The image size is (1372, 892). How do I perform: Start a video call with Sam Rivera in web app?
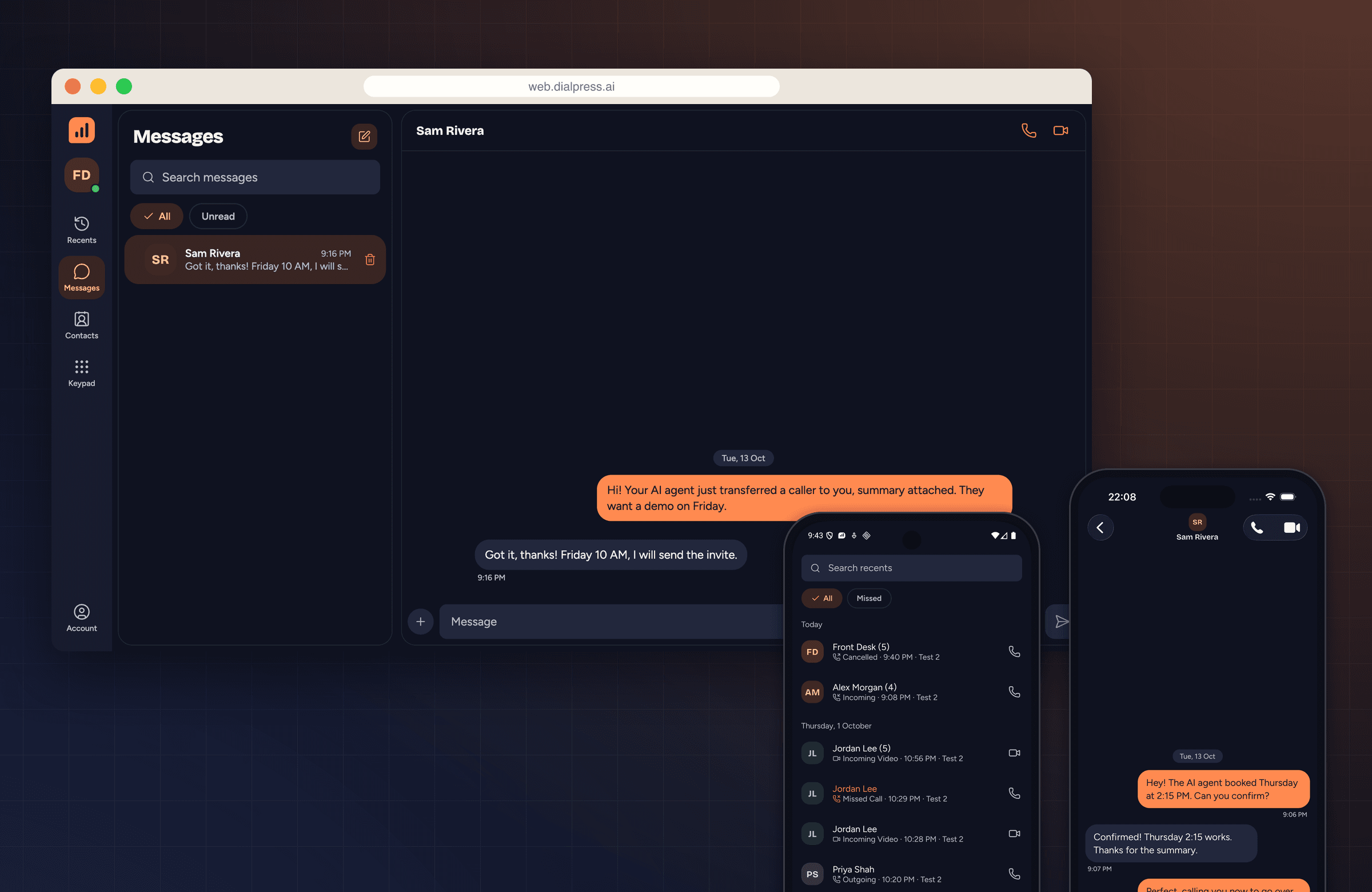1060,131
